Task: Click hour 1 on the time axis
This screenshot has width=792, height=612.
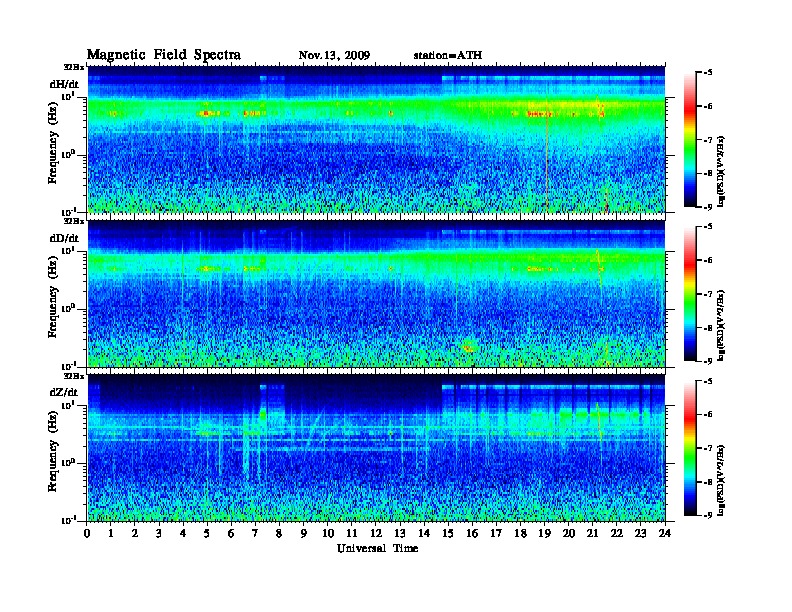Action: (x=111, y=534)
